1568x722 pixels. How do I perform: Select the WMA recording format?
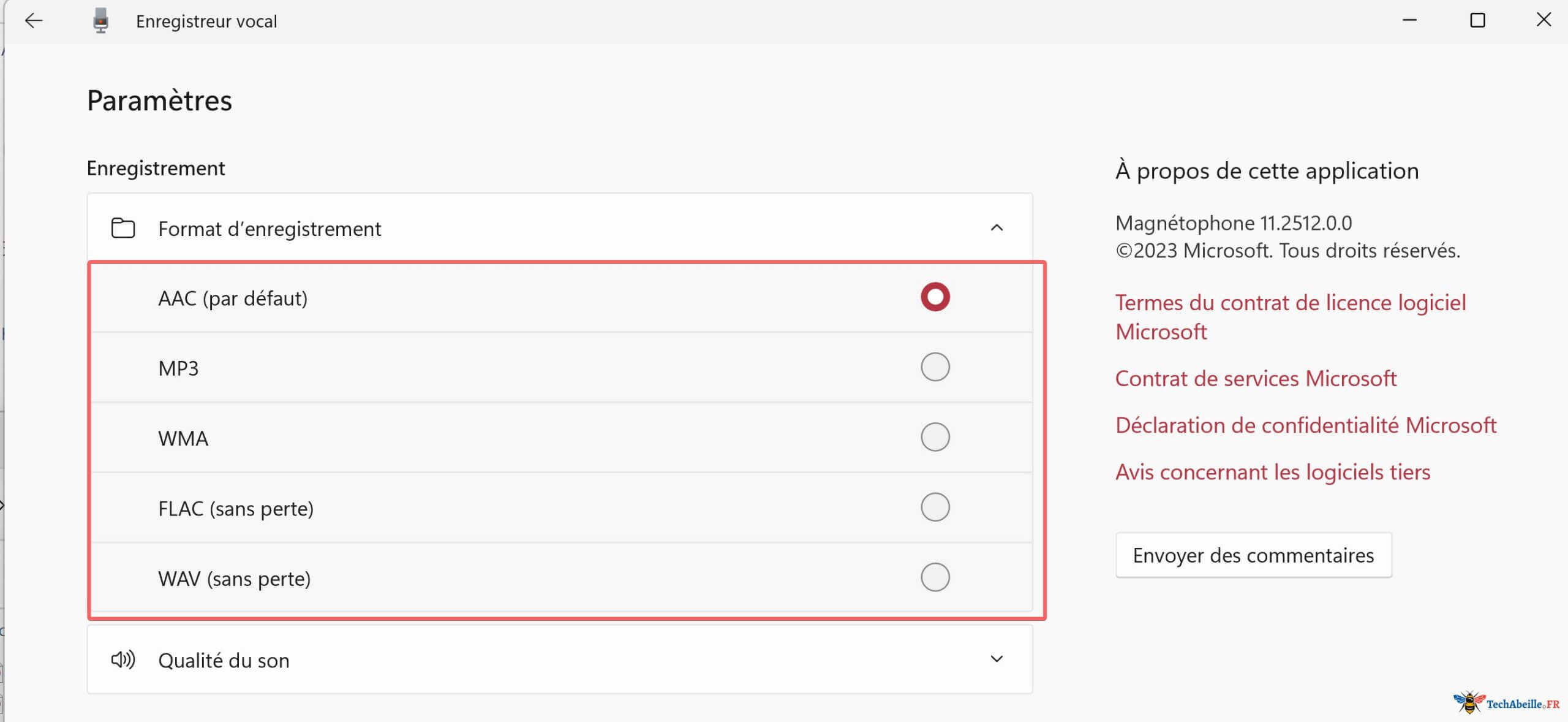[x=935, y=437]
